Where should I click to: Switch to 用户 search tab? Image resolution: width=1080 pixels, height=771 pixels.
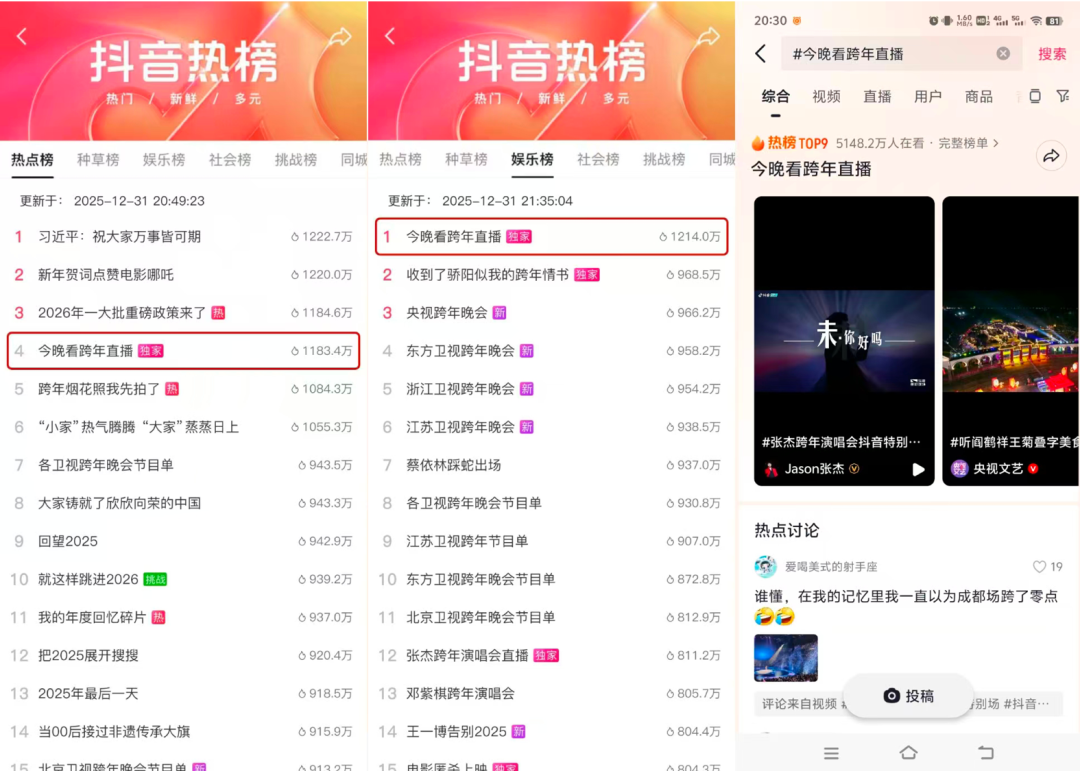coord(928,96)
